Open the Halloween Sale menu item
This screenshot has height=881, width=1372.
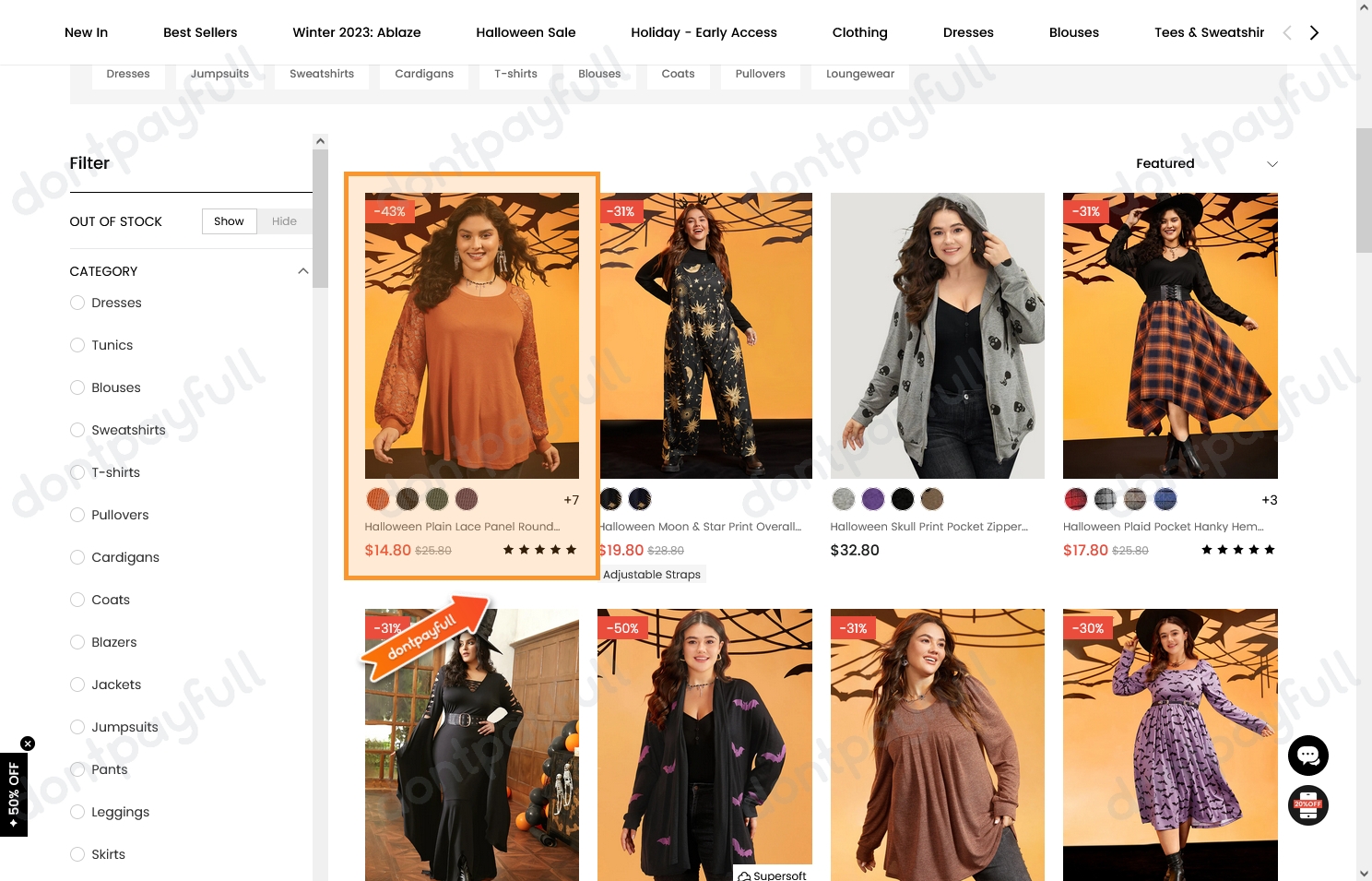coord(526,31)
